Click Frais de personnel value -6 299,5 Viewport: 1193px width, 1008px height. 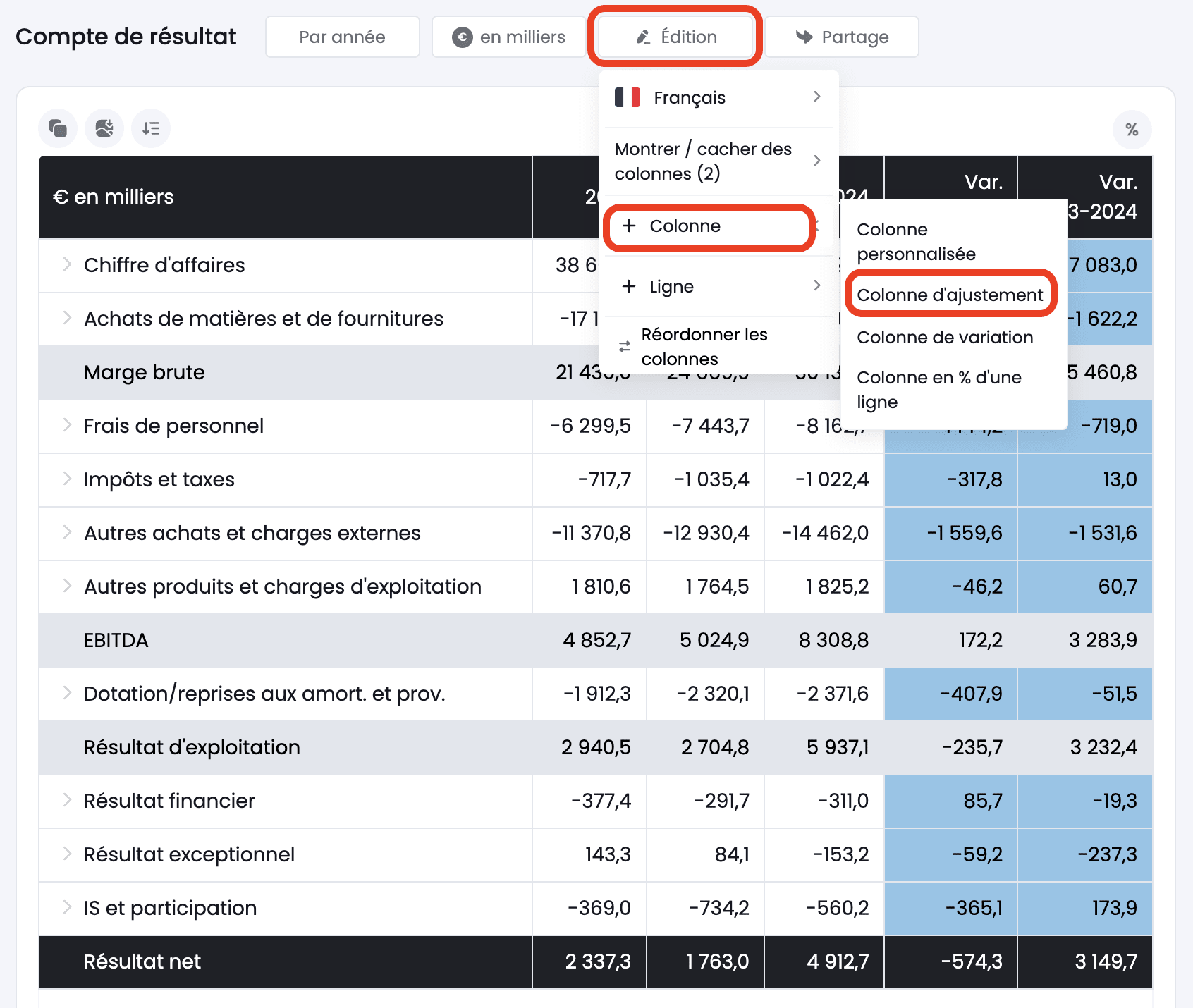click(591, 426)
